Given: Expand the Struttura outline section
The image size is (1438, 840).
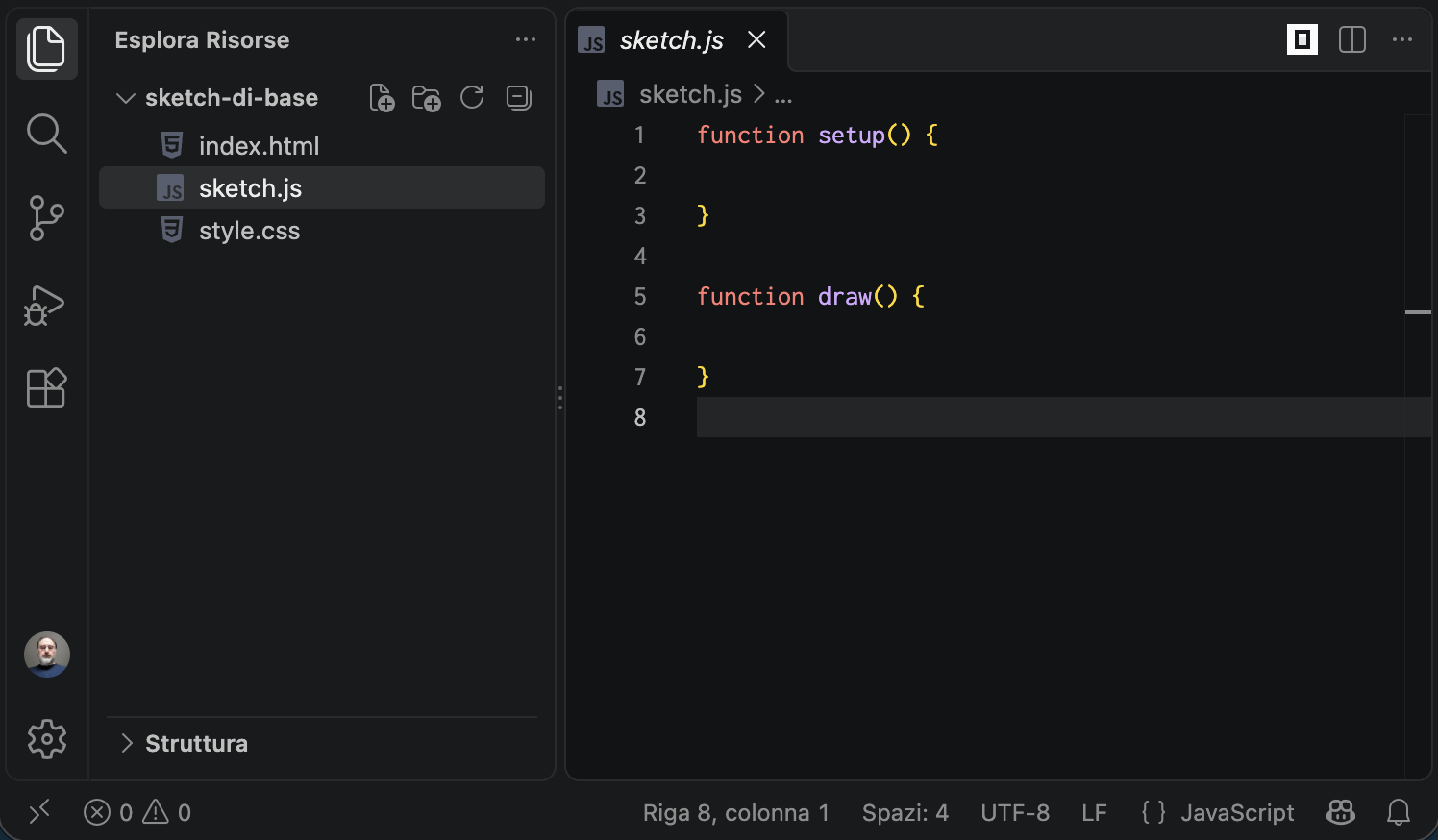Looking at the screenshot, I should click(322, 743).
